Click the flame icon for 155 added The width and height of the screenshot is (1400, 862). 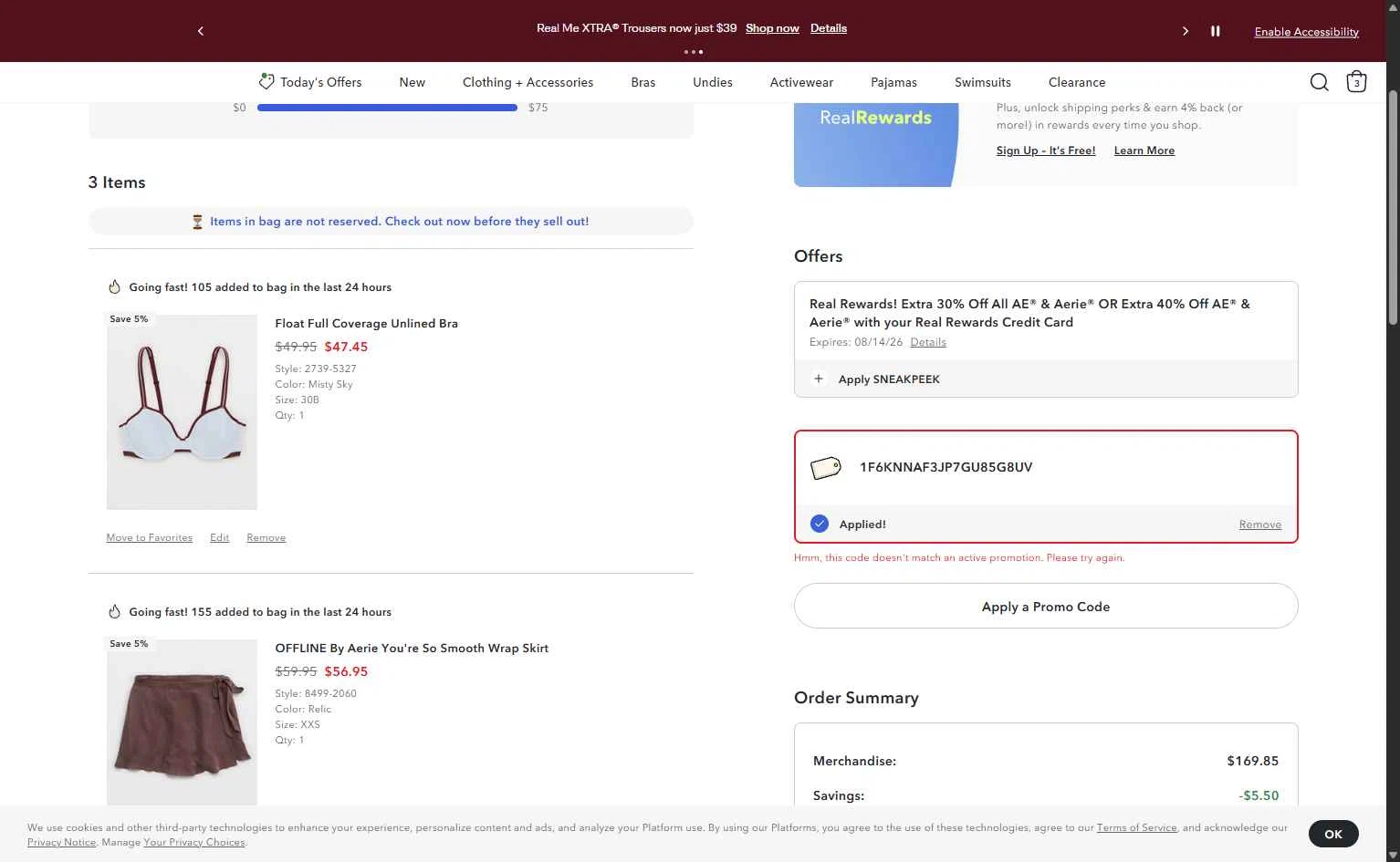point(114,612)
